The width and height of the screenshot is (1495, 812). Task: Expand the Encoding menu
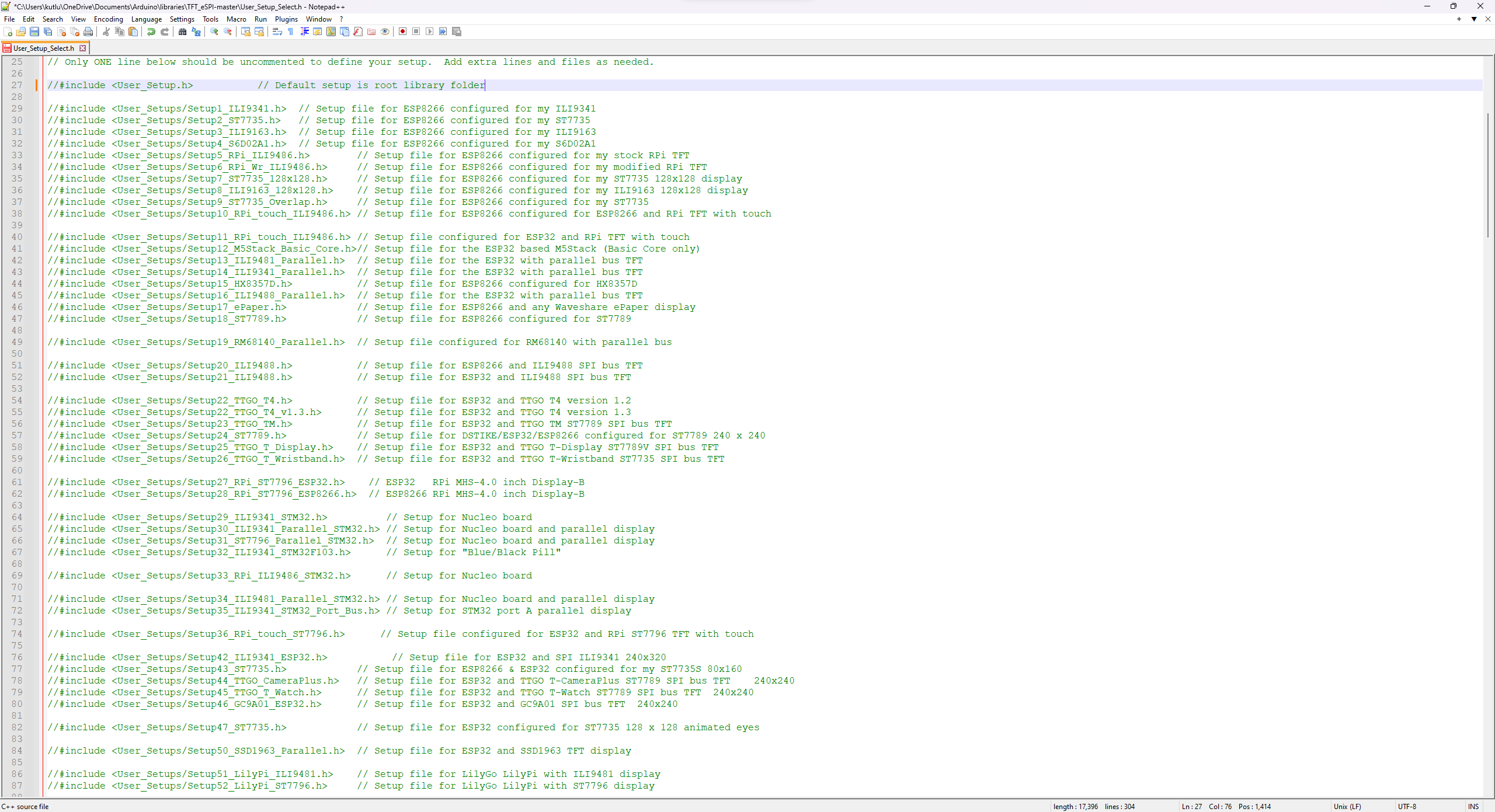(x=109, y=19)
